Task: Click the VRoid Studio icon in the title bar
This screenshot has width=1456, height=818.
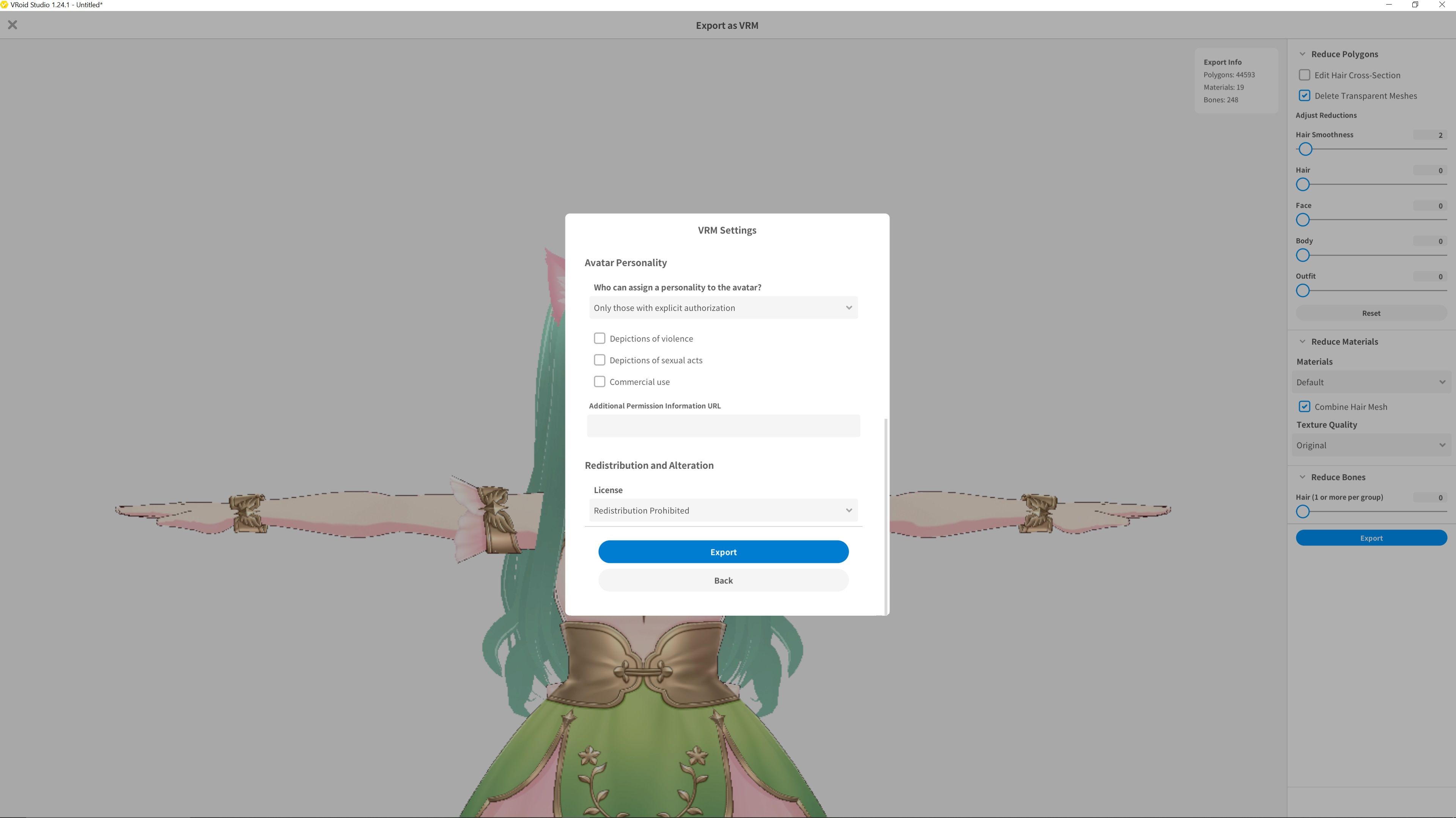Action: point(6,5)
